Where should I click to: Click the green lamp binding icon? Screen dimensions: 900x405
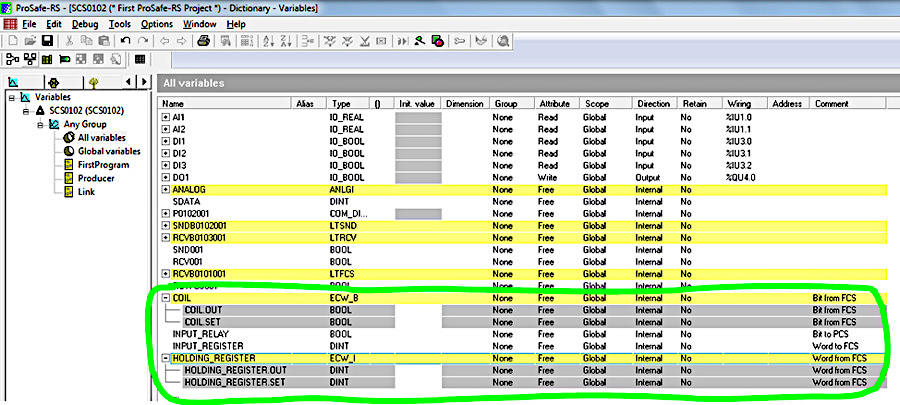coord(64,59)
